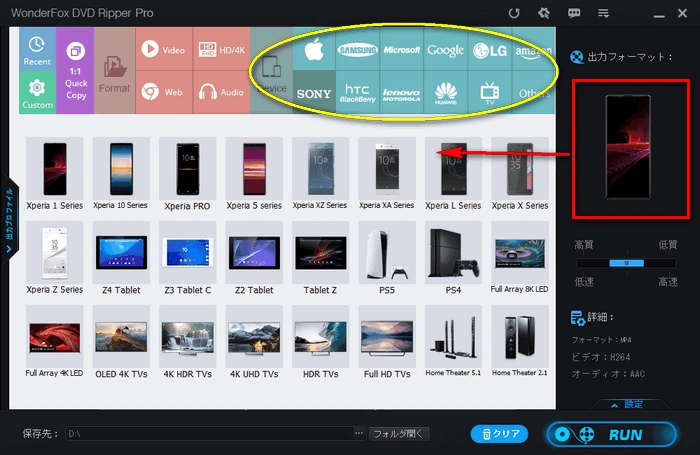Pick the 4K UHD TVs profile
This screenshot has width=700, height=455.
coord(254,342)
